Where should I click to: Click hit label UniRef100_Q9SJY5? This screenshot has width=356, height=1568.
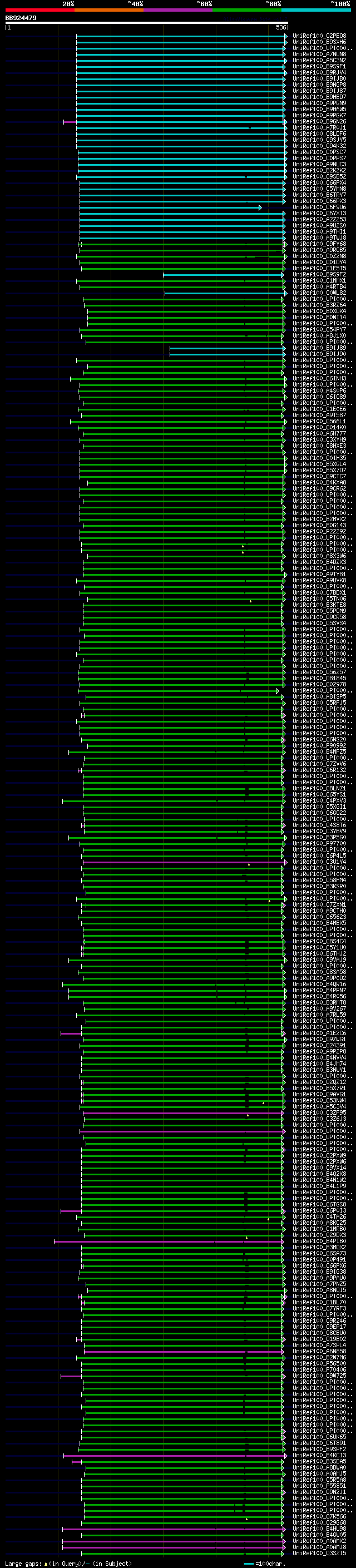319,140
